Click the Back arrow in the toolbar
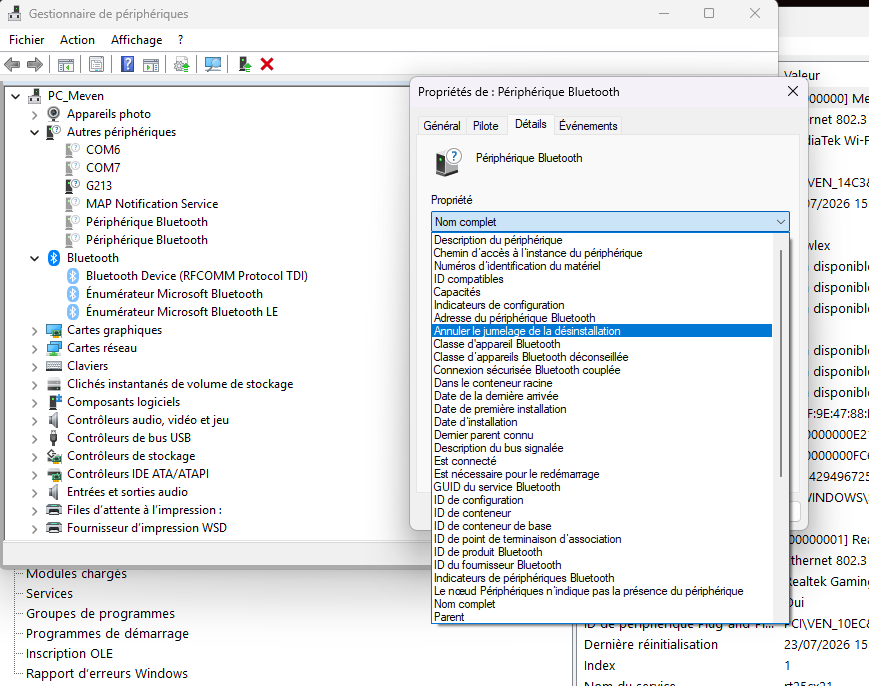 [12, 65]
